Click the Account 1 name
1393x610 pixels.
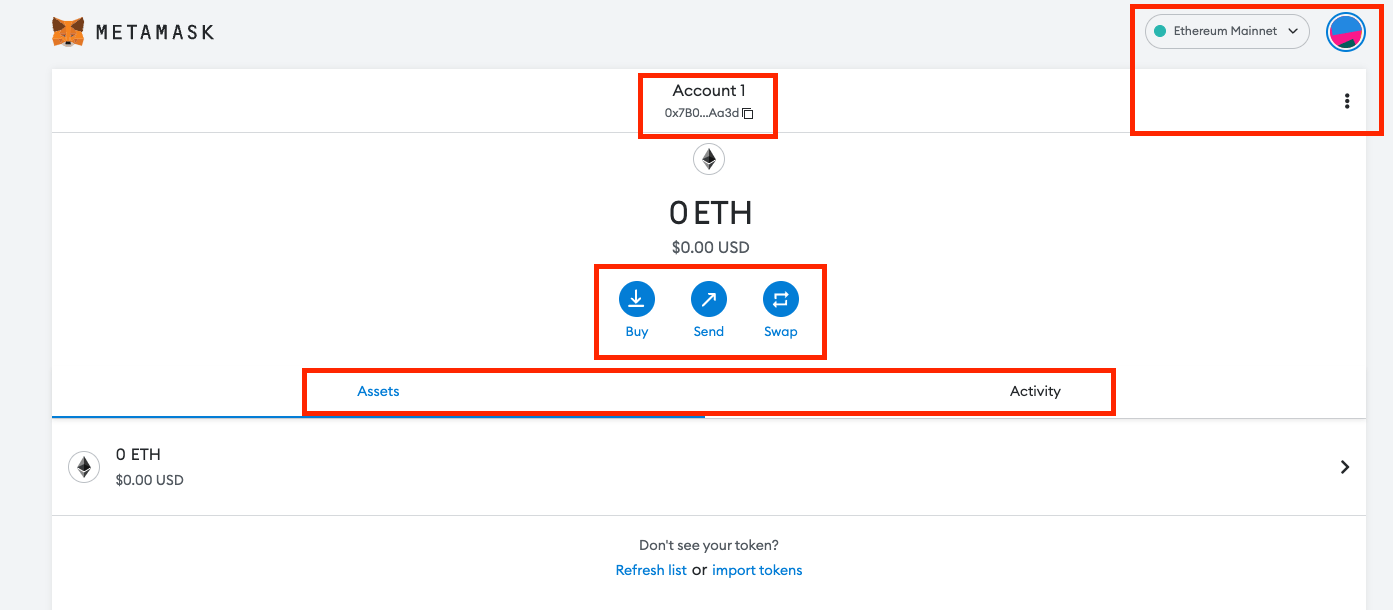(709, 91)
